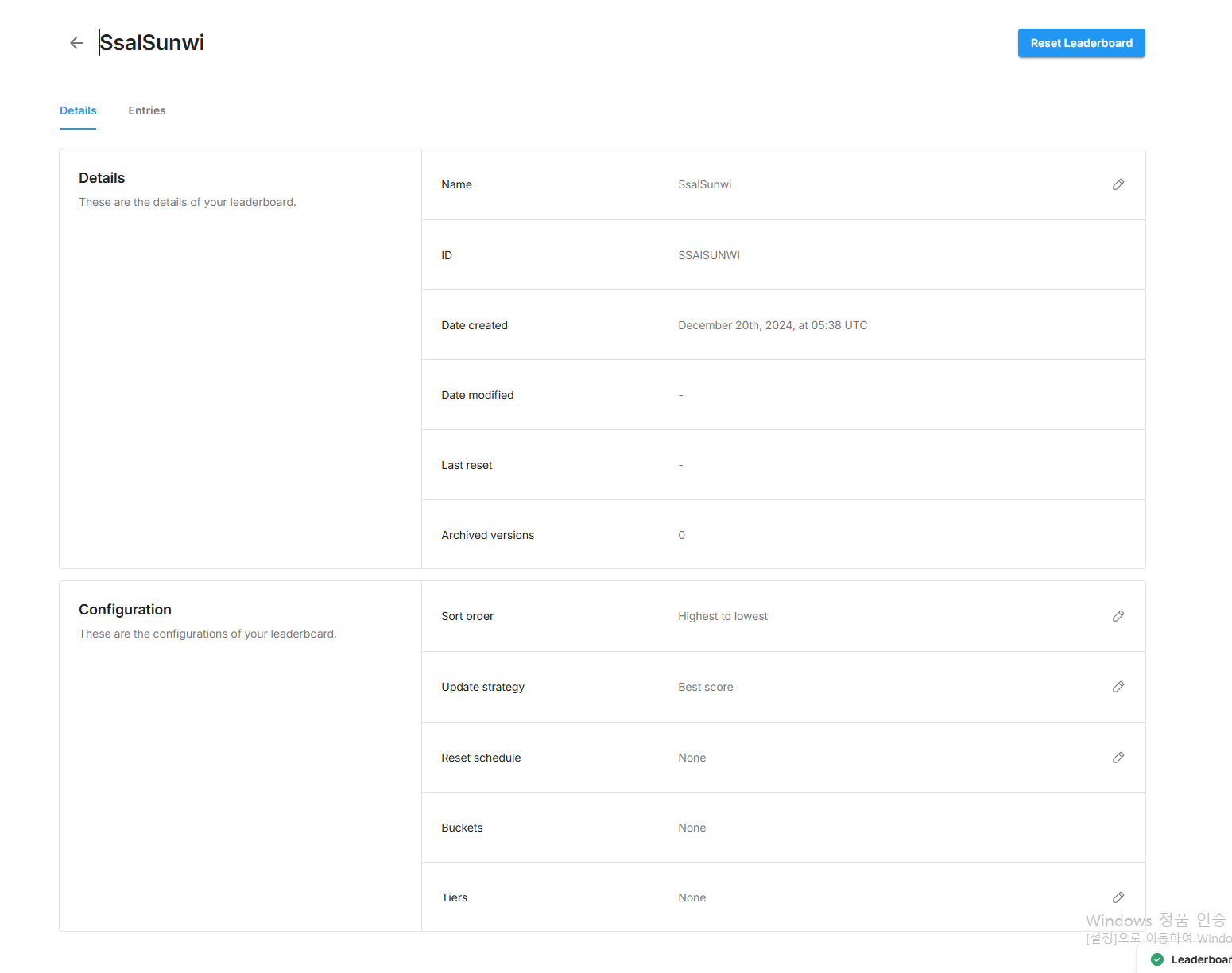
Task: Click the Date modified label
Action: (x=478, y=395)
